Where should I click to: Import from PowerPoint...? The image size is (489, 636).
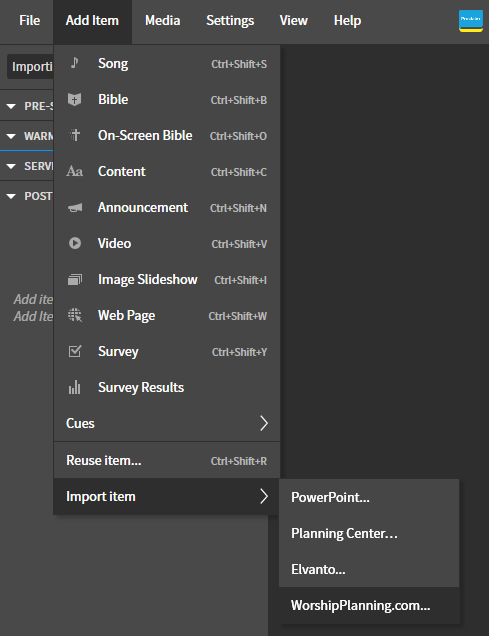coord(369,497)
